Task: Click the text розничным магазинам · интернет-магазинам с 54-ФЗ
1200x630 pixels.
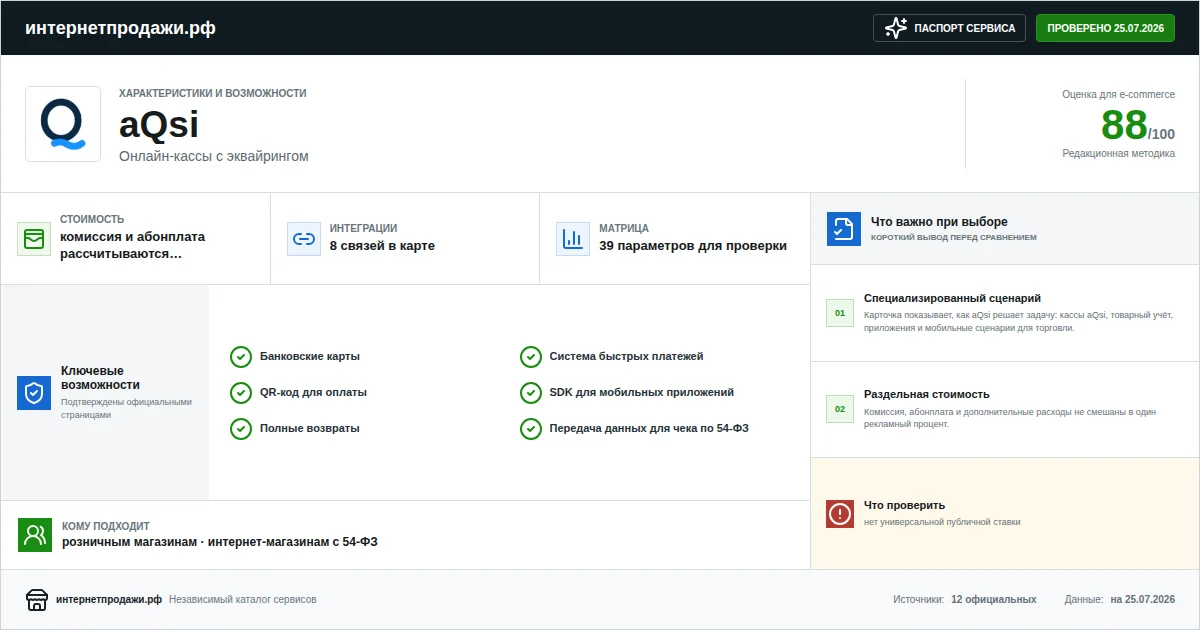Action: pyautogui.click(x=220, y=542)
